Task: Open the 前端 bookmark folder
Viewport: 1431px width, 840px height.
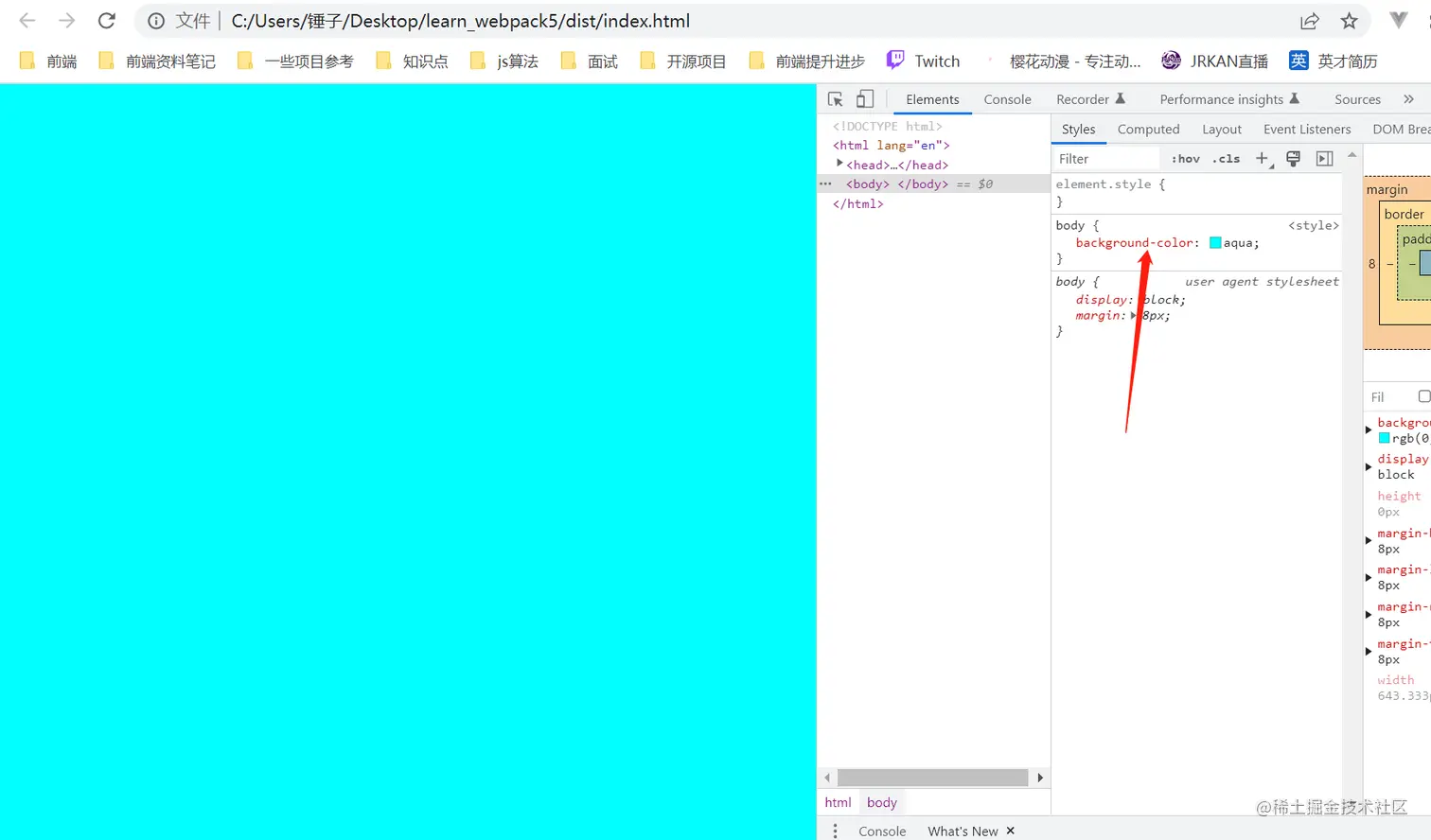Action: click(x=48, y=61)
